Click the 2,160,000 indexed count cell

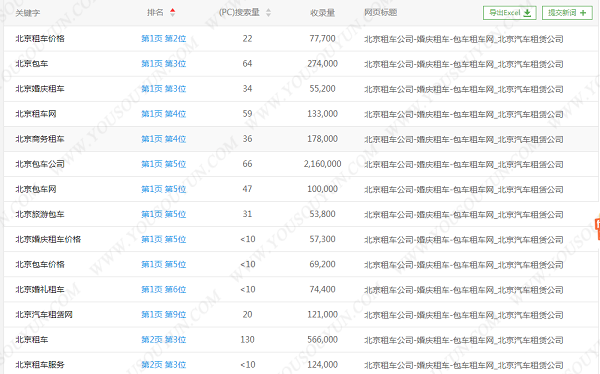click(323, 164)
